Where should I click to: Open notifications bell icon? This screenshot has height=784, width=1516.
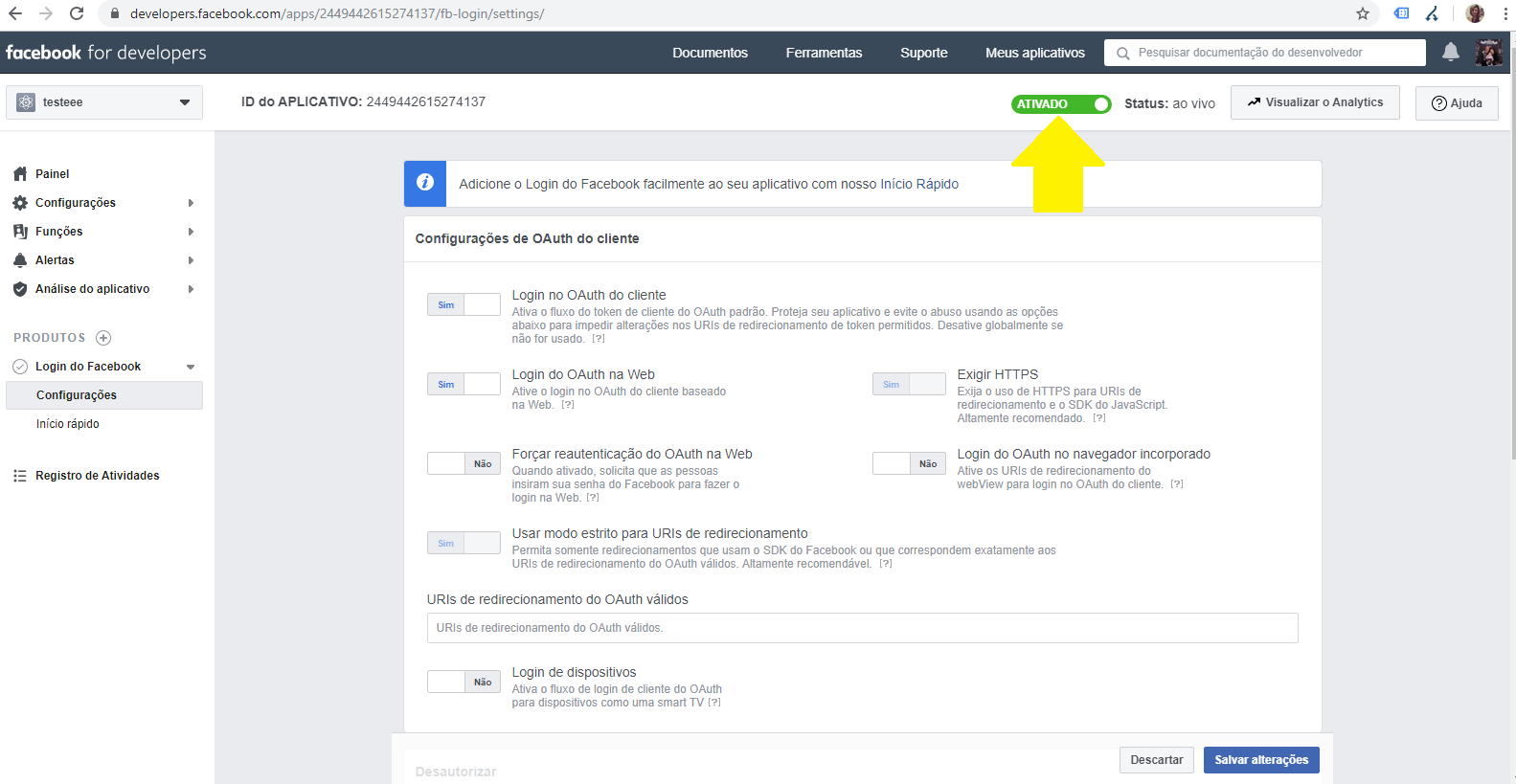1451,52
